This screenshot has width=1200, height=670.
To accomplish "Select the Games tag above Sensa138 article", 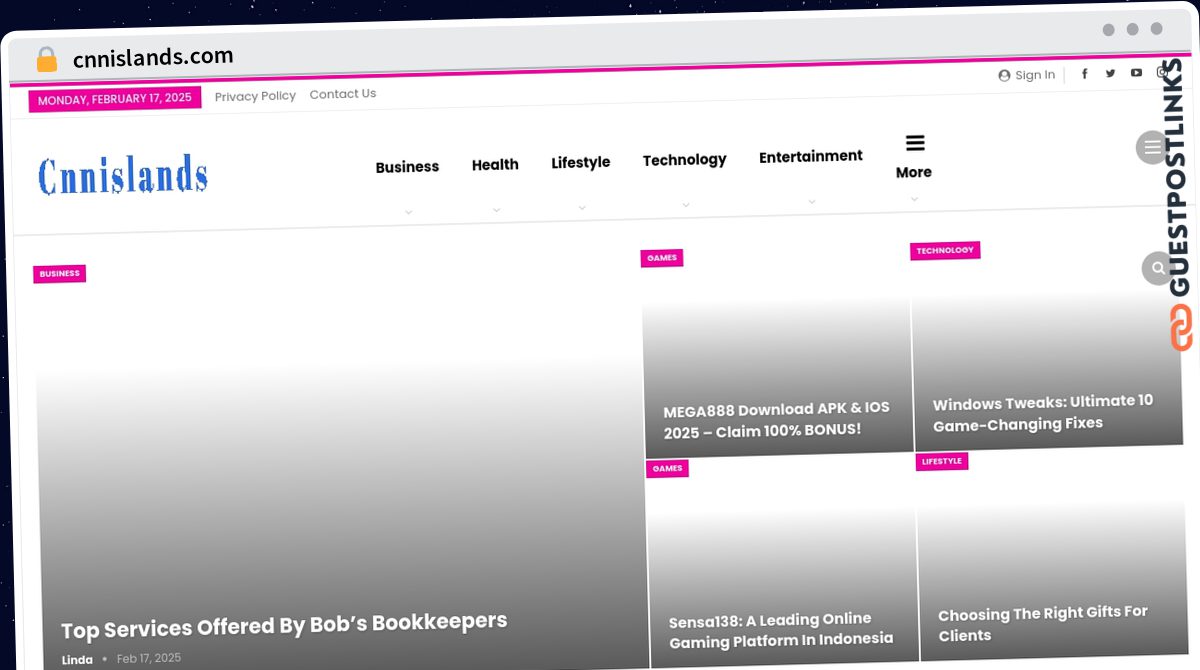I will [667, 468].
